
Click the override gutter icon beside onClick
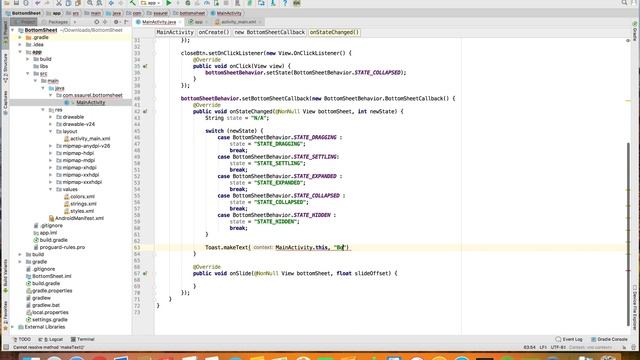pyautogui.click(x=145, y=66)
